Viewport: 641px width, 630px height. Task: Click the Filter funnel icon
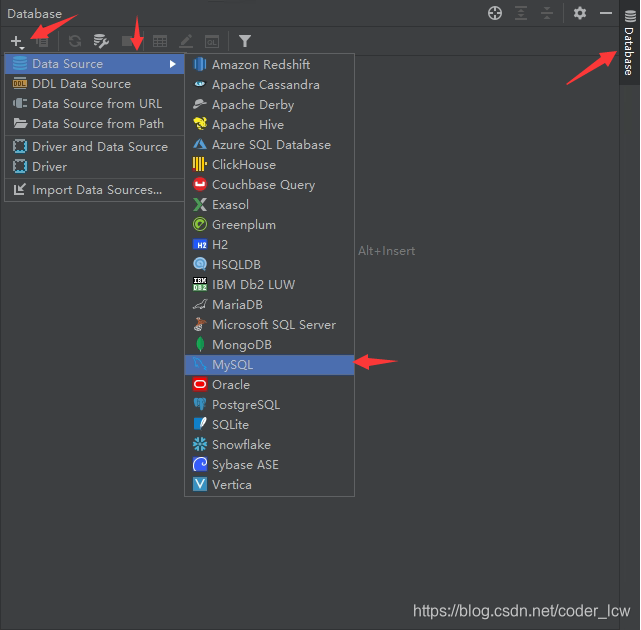(244, 41)
